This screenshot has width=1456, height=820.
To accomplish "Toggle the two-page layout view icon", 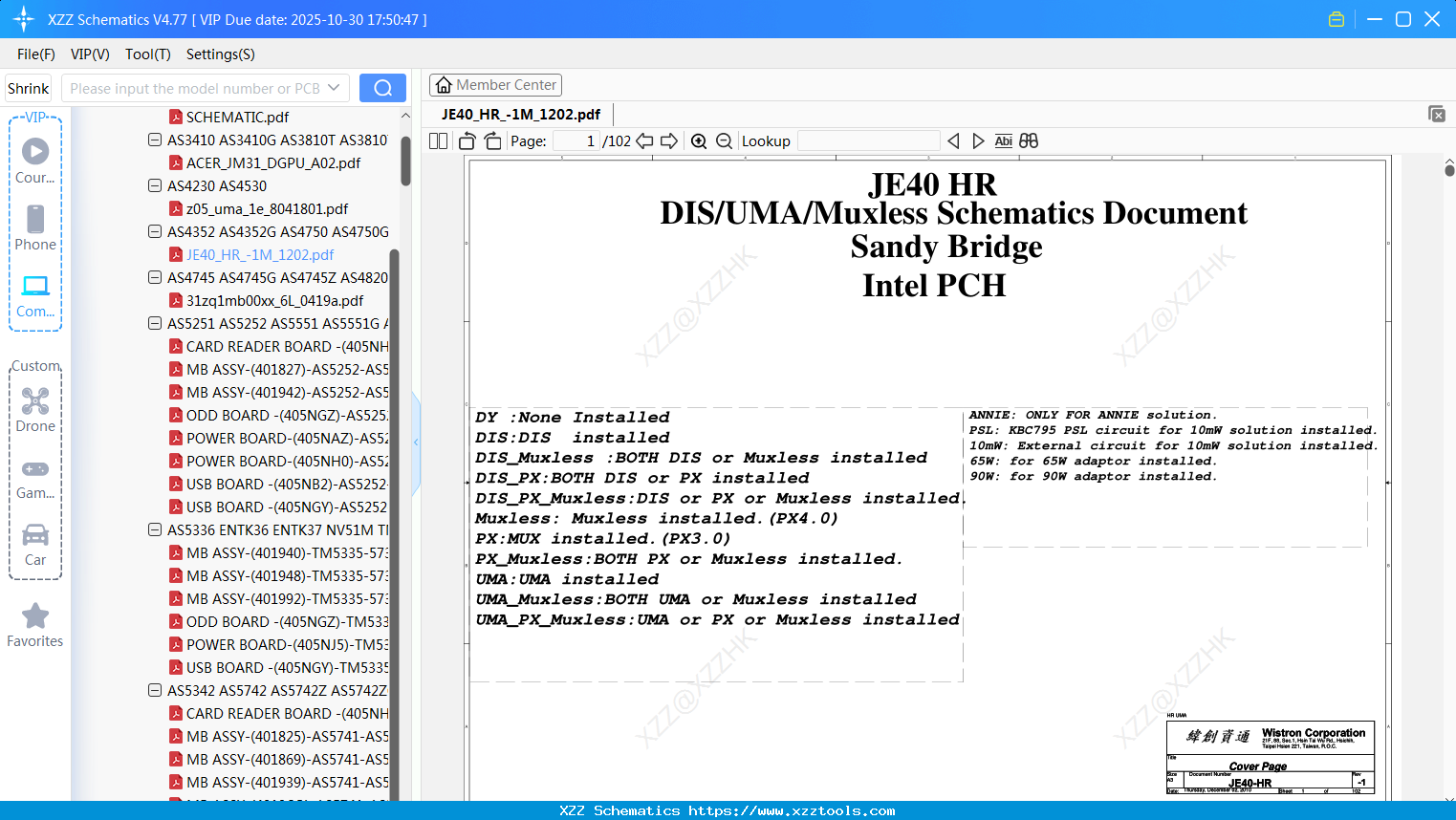I will 438,141.
